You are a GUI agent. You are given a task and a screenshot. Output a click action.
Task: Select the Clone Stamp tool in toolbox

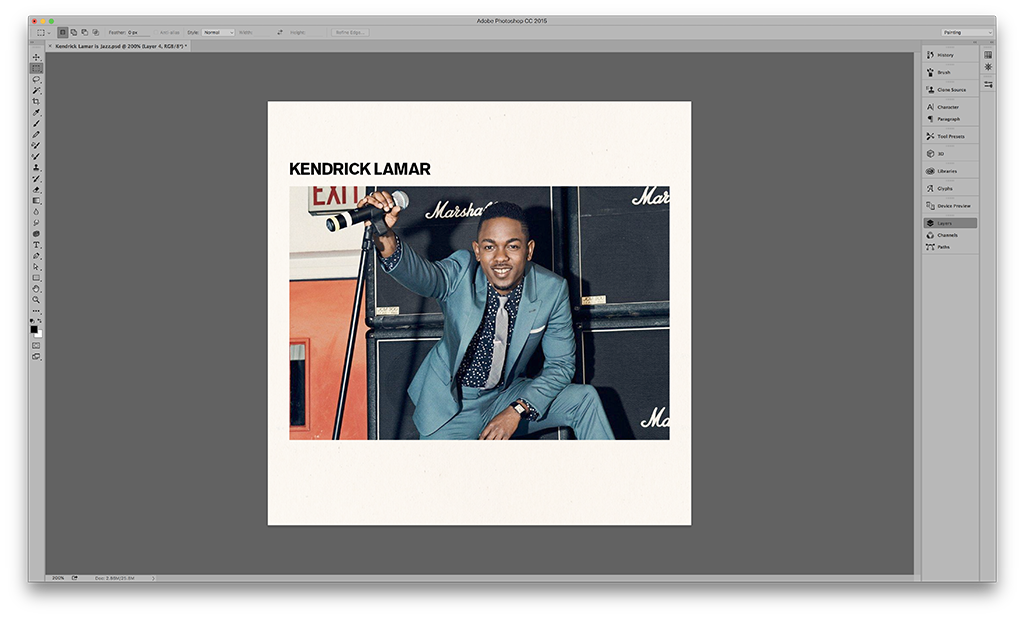point(37,167)
